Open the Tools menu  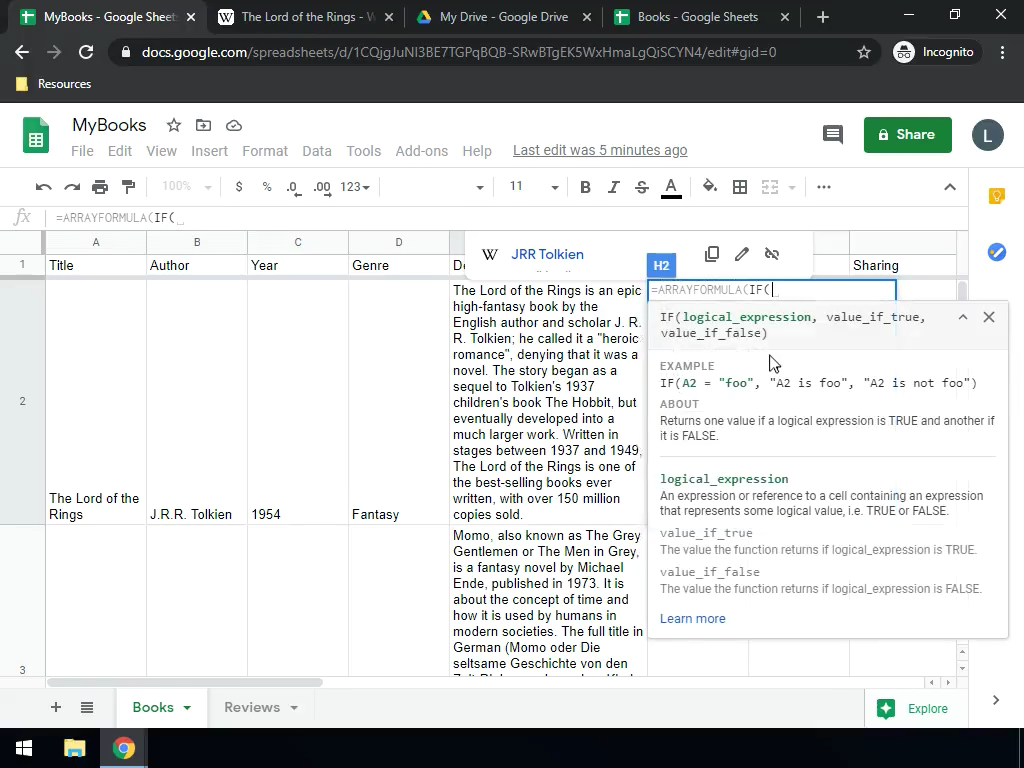pyautogui.click(x=364, y=151)
